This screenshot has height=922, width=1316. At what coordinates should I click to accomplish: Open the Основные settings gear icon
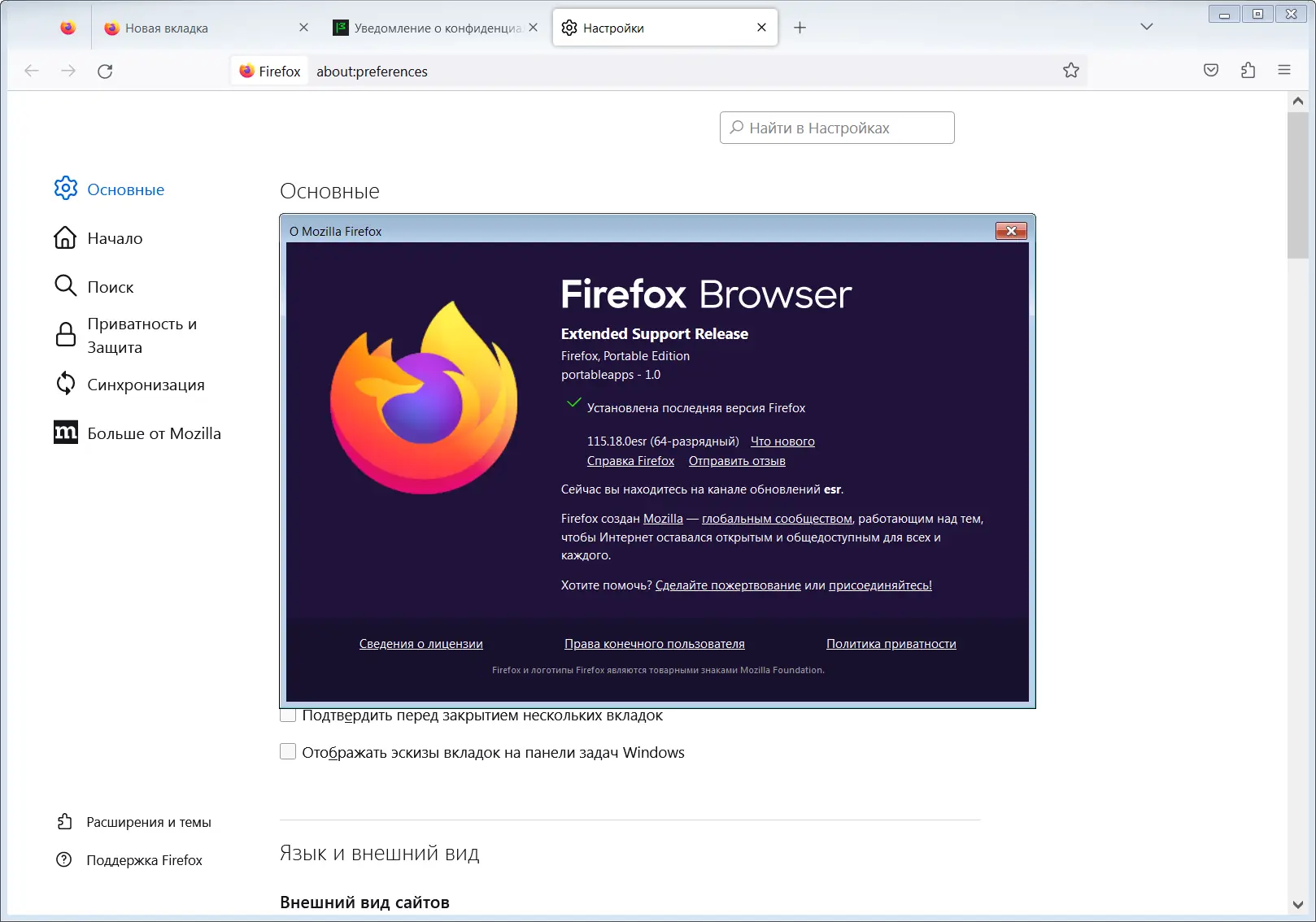pyautogui.click(x=65, y=189)
